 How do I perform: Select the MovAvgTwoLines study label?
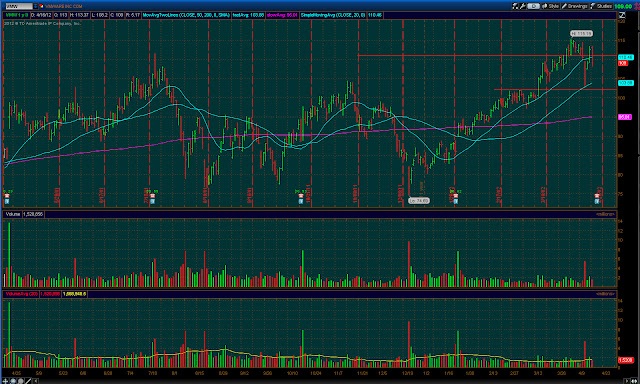click(x=186, y=15)
